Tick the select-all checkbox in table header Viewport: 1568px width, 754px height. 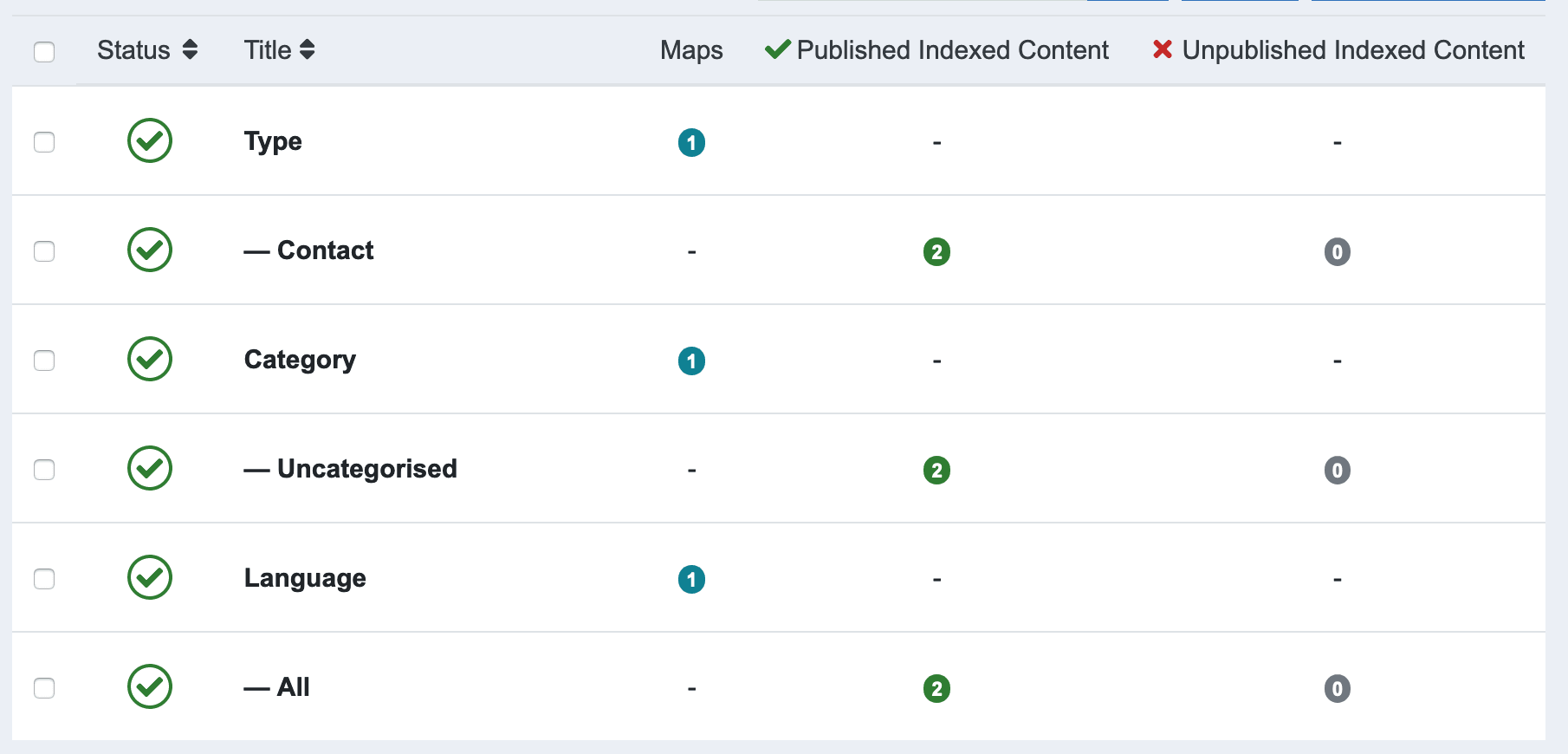pos(44,52)
